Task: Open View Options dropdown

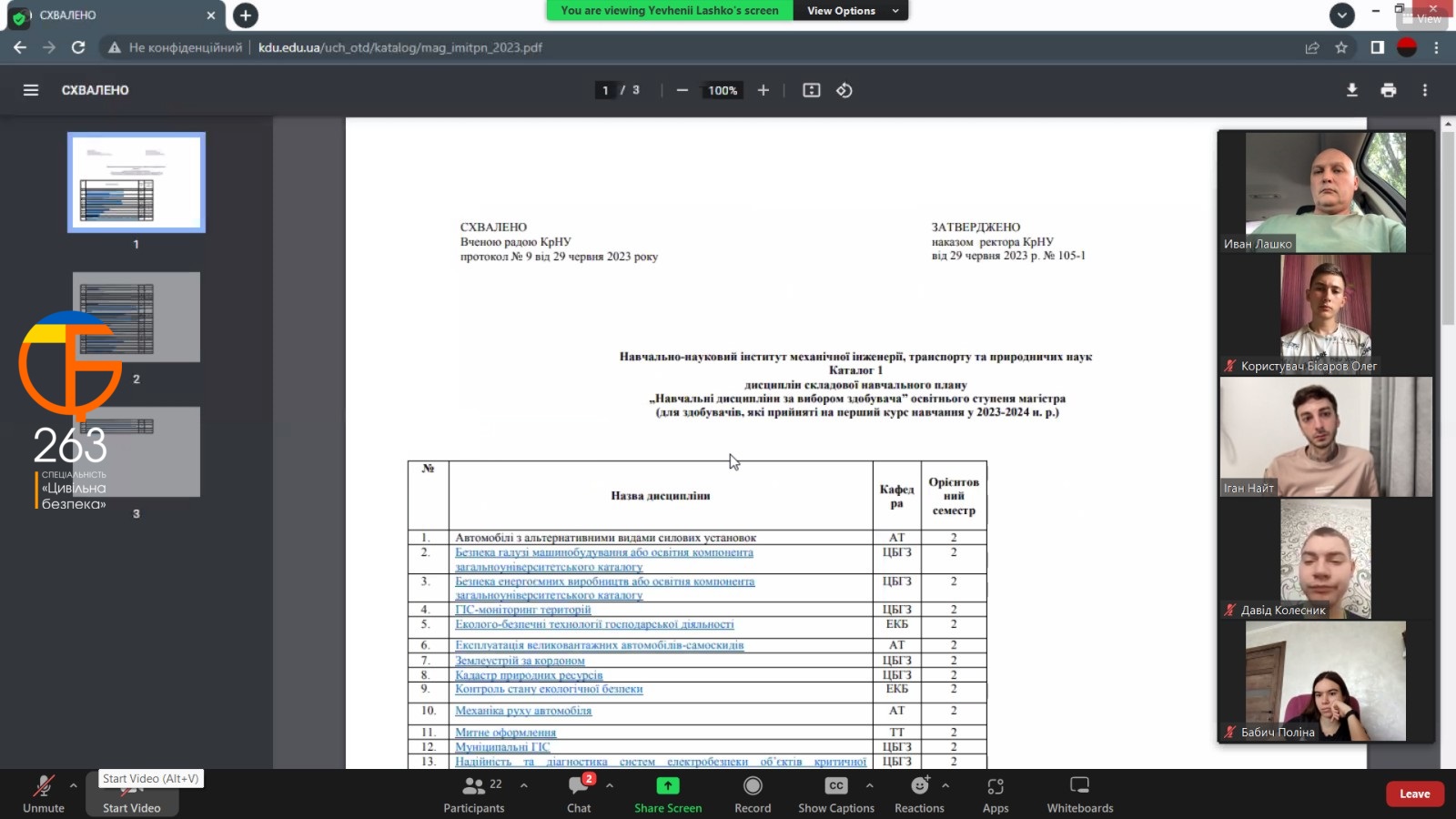Action: coord(851,11)
